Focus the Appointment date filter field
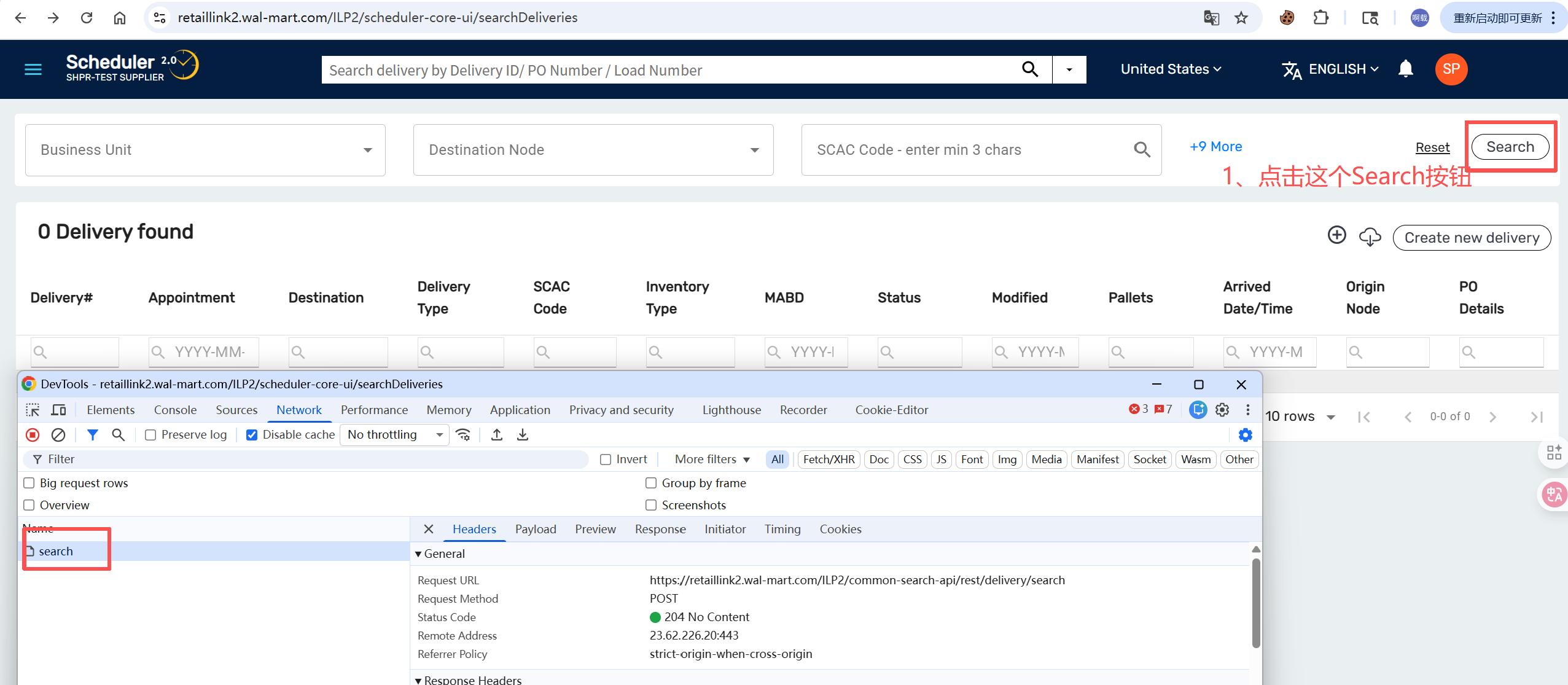 [x=204, y=352]
